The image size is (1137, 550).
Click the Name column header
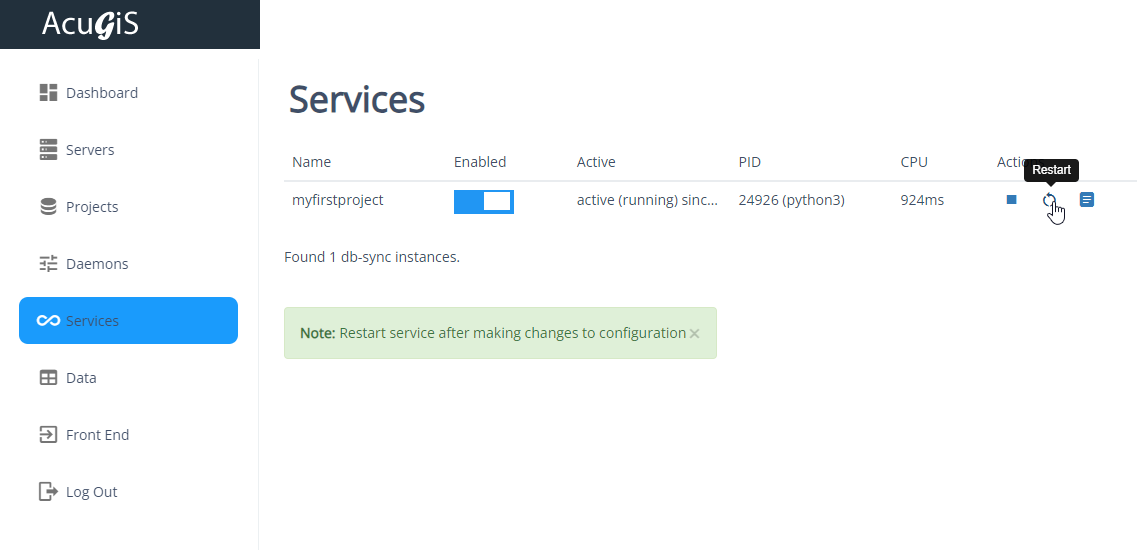311,162
